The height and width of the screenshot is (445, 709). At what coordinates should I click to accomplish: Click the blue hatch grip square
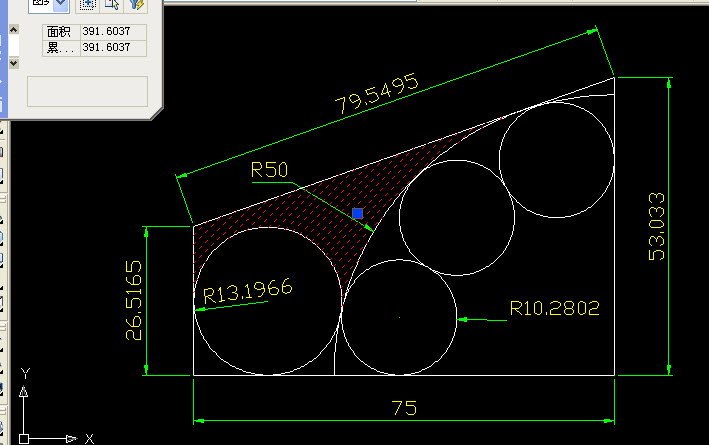pyautogui.click(x=357, y=213)
